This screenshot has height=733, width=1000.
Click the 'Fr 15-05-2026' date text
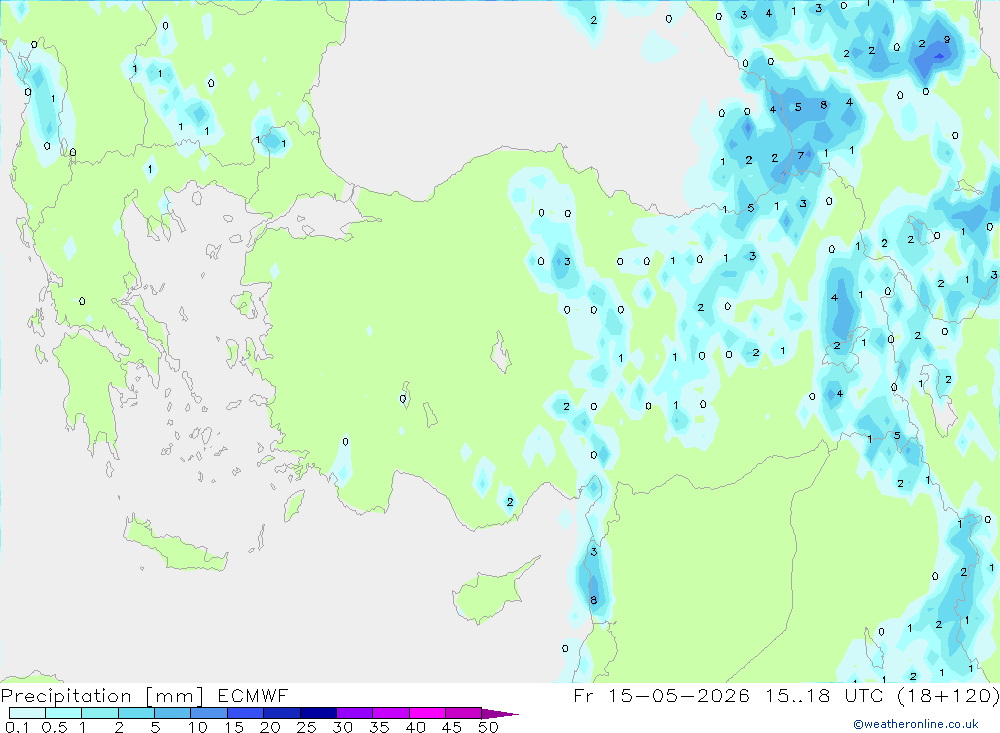point(661,695)
